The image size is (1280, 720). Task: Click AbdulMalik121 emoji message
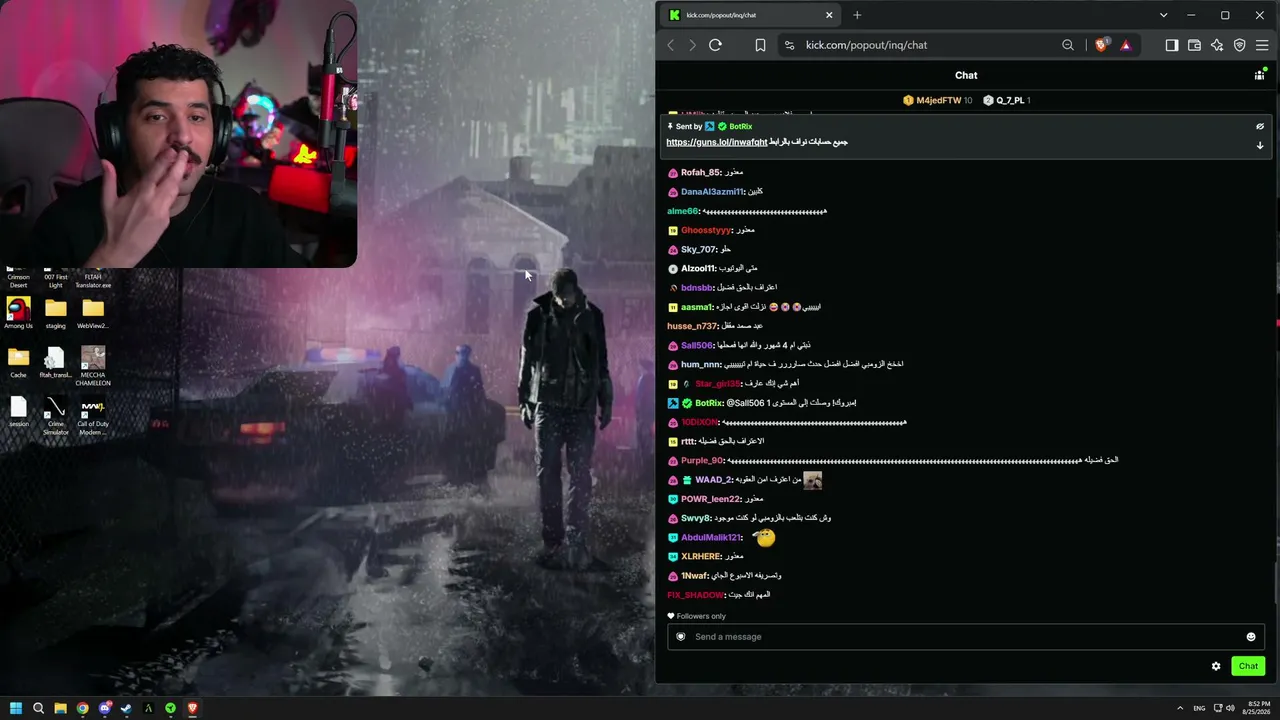click(x=764, y=538)
